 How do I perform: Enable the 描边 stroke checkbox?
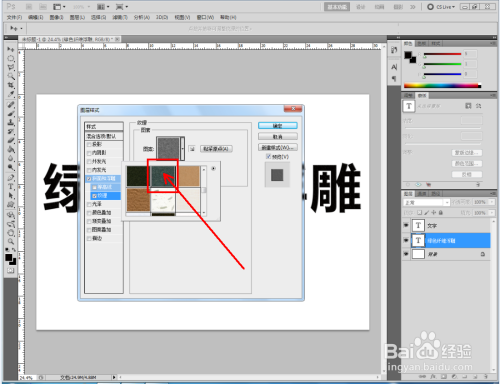coord(89,238)
